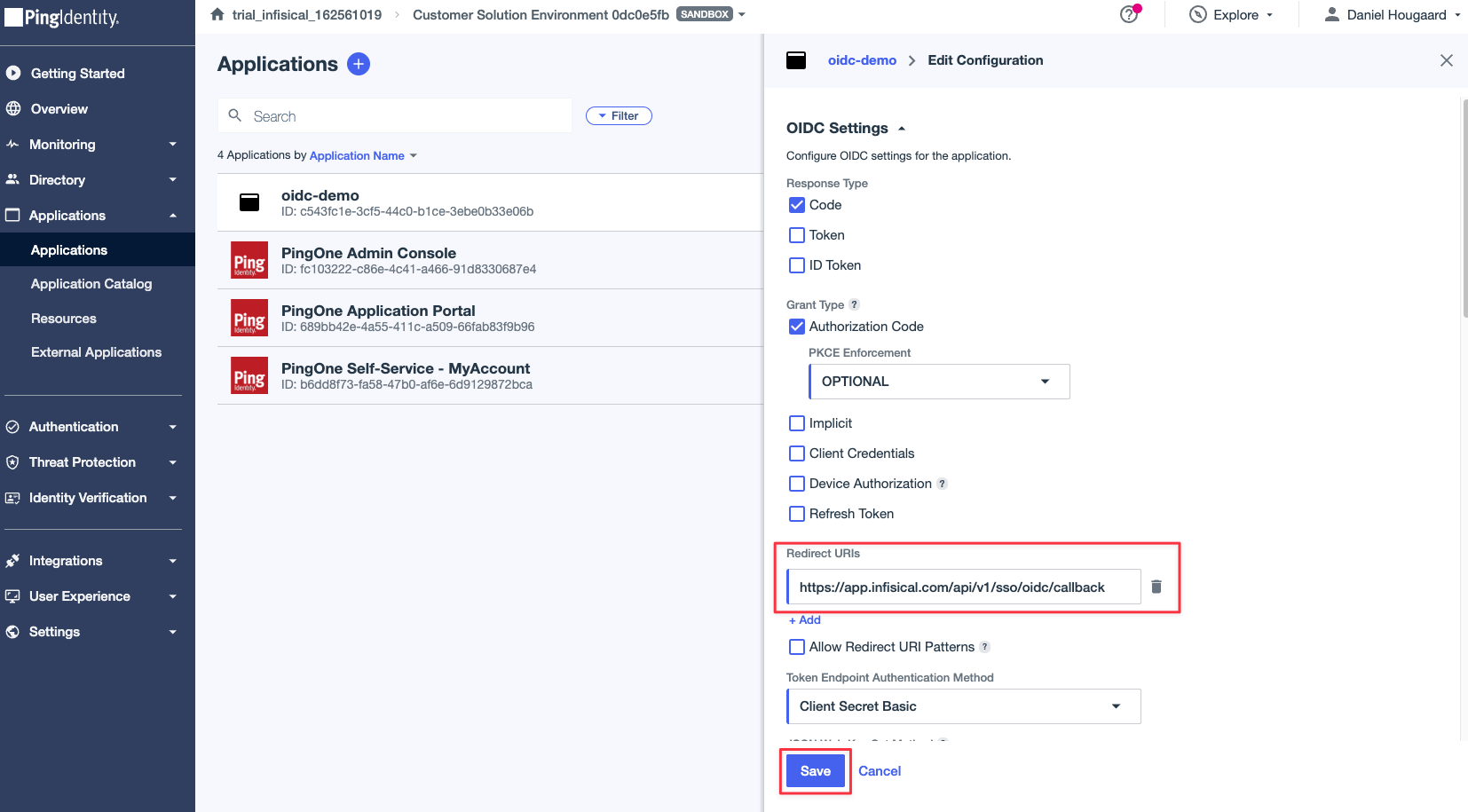Open Resources in sidebar

(x=64, y=319)
